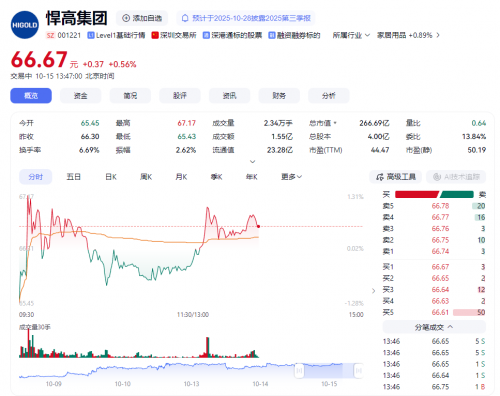The image size is (500, 396).
Task: Switch chart to 五日 view
Action: [x=74, y=177]
